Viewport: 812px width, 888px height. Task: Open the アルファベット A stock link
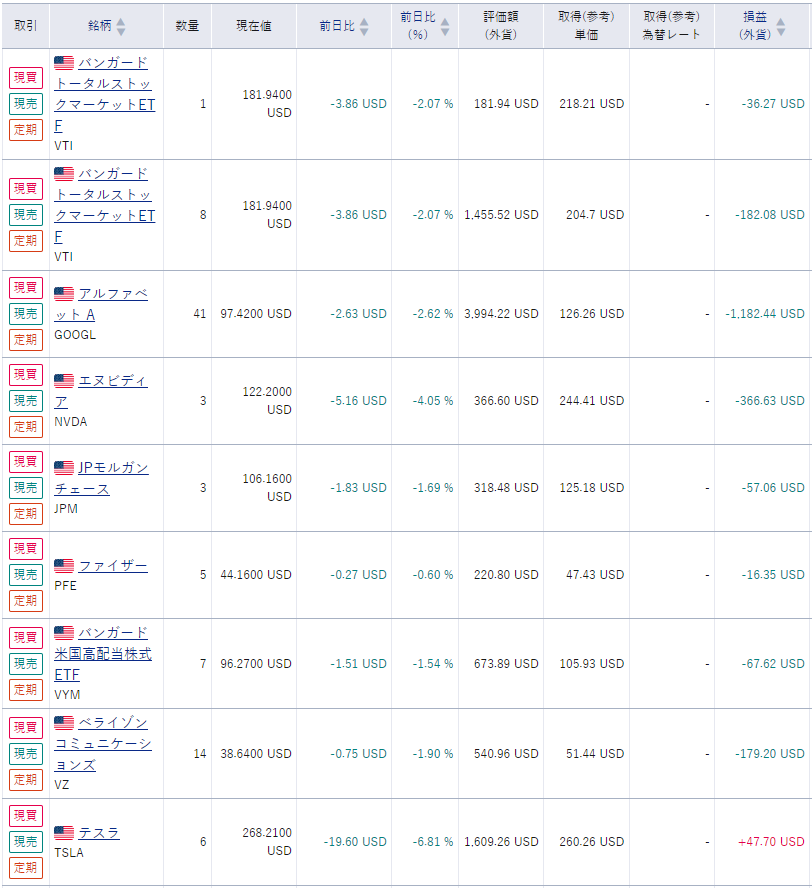(101, 304)
